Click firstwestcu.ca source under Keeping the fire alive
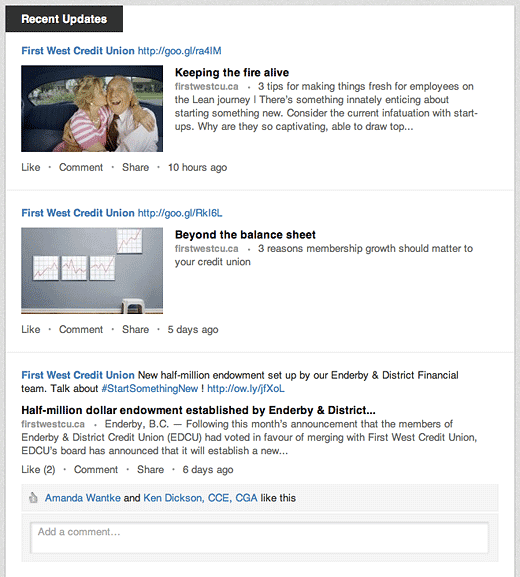 [206, 86]
